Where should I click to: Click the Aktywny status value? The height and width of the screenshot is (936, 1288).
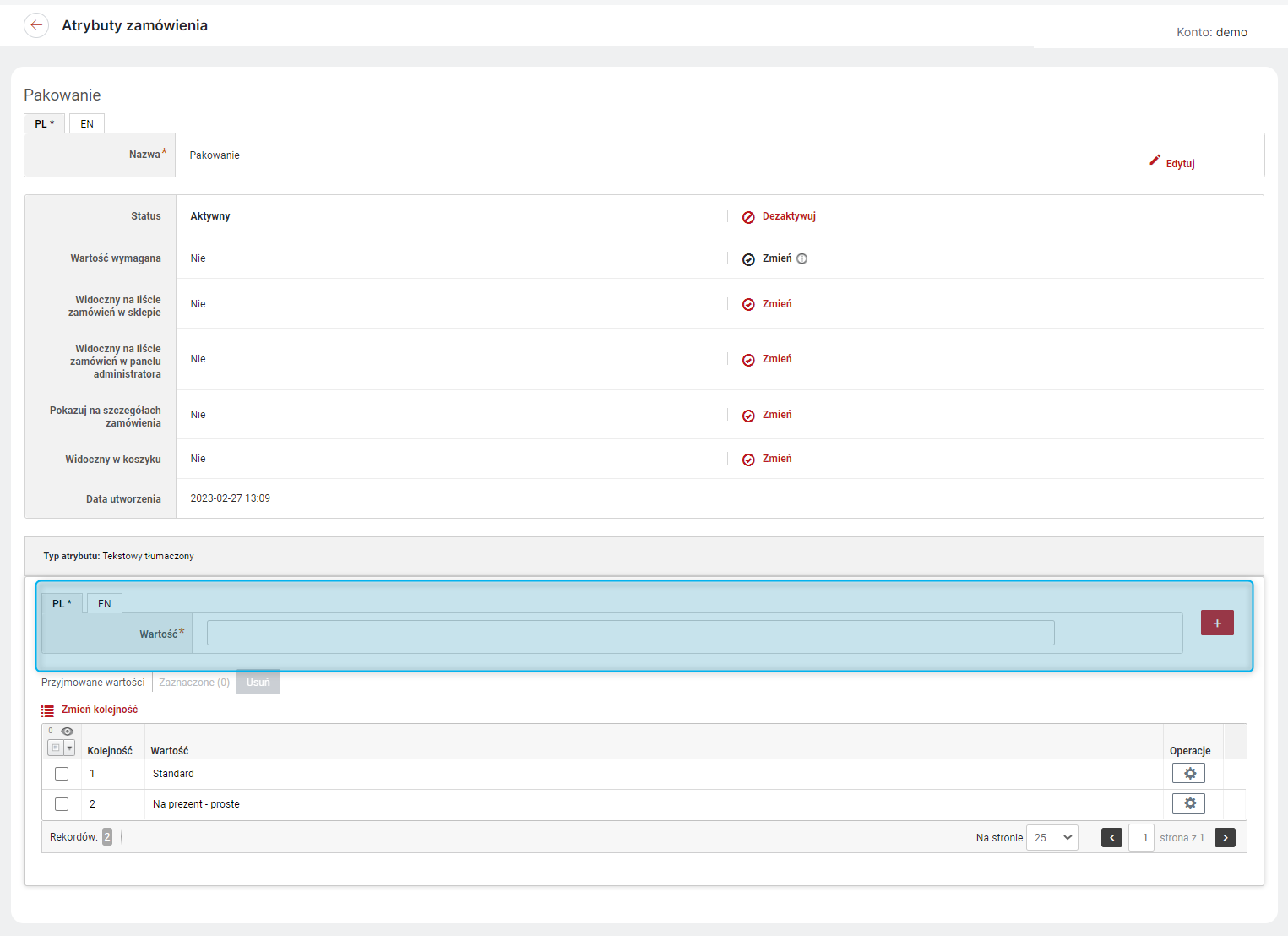(210, 216)
